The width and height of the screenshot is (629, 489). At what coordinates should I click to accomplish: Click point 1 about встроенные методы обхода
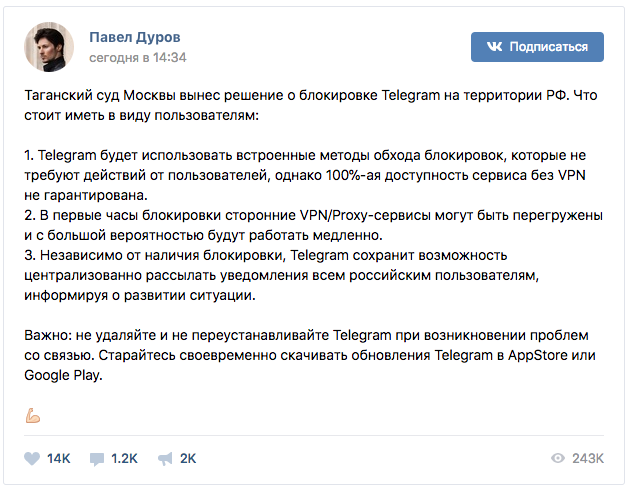point(305,175)
